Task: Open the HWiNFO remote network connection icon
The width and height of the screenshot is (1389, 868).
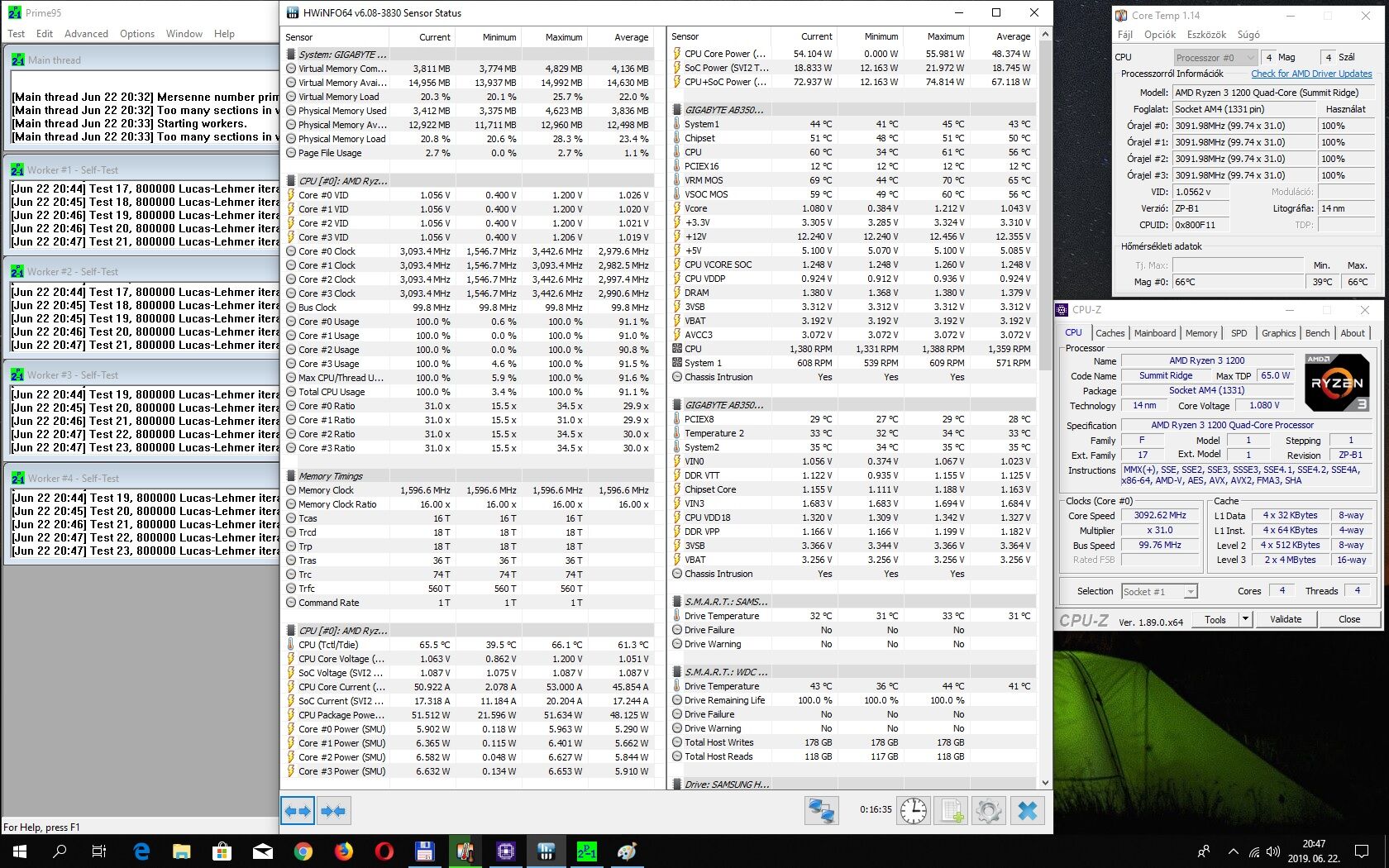Action: tap(822, 811)
